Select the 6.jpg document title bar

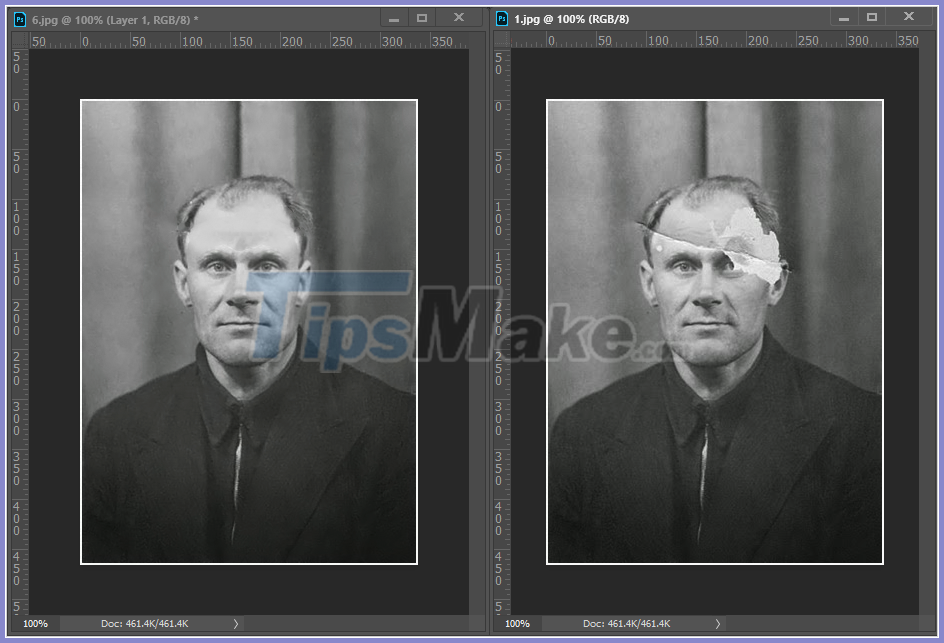click(x=150, y=17)
